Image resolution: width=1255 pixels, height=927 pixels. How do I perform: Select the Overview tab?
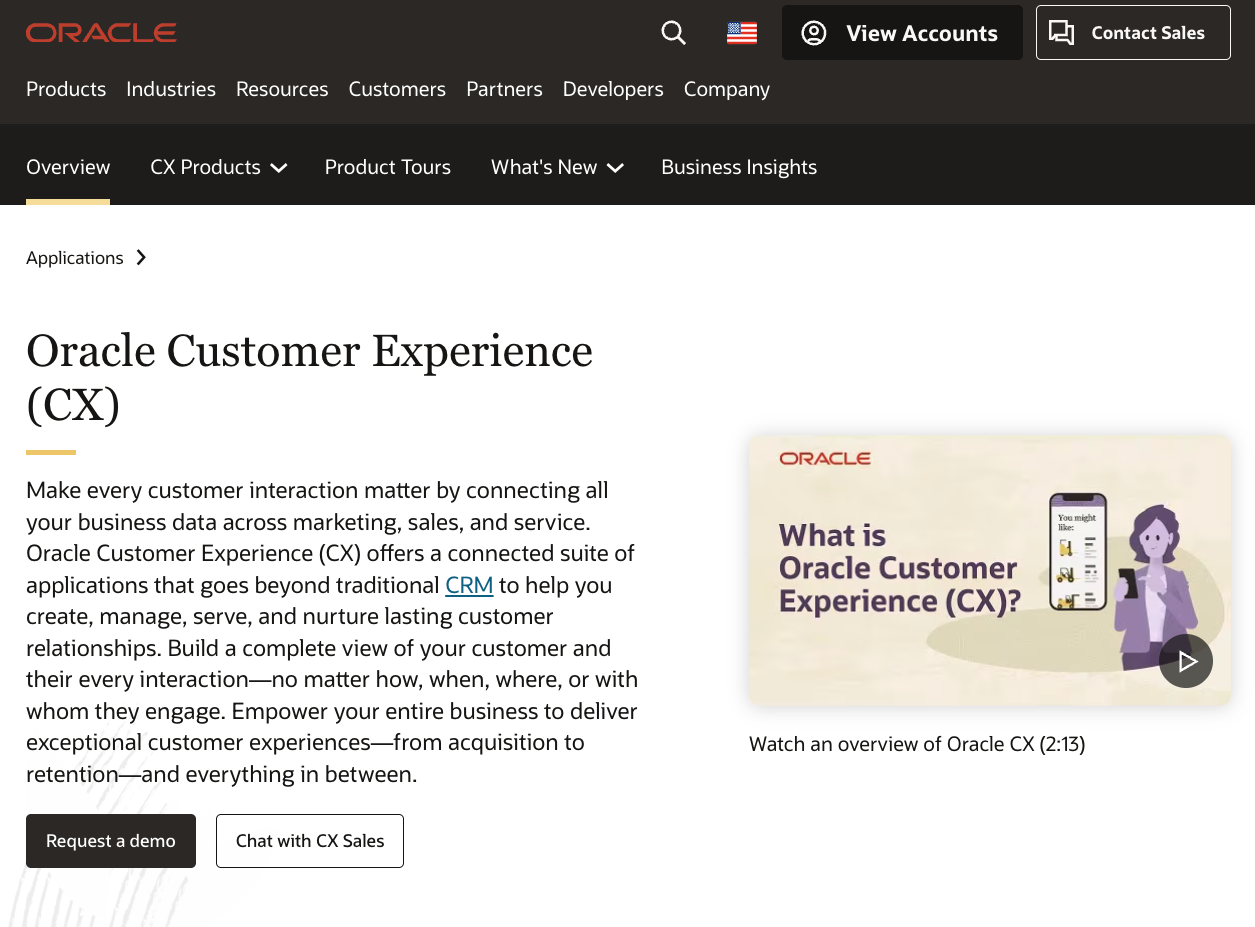pos(68,167)
